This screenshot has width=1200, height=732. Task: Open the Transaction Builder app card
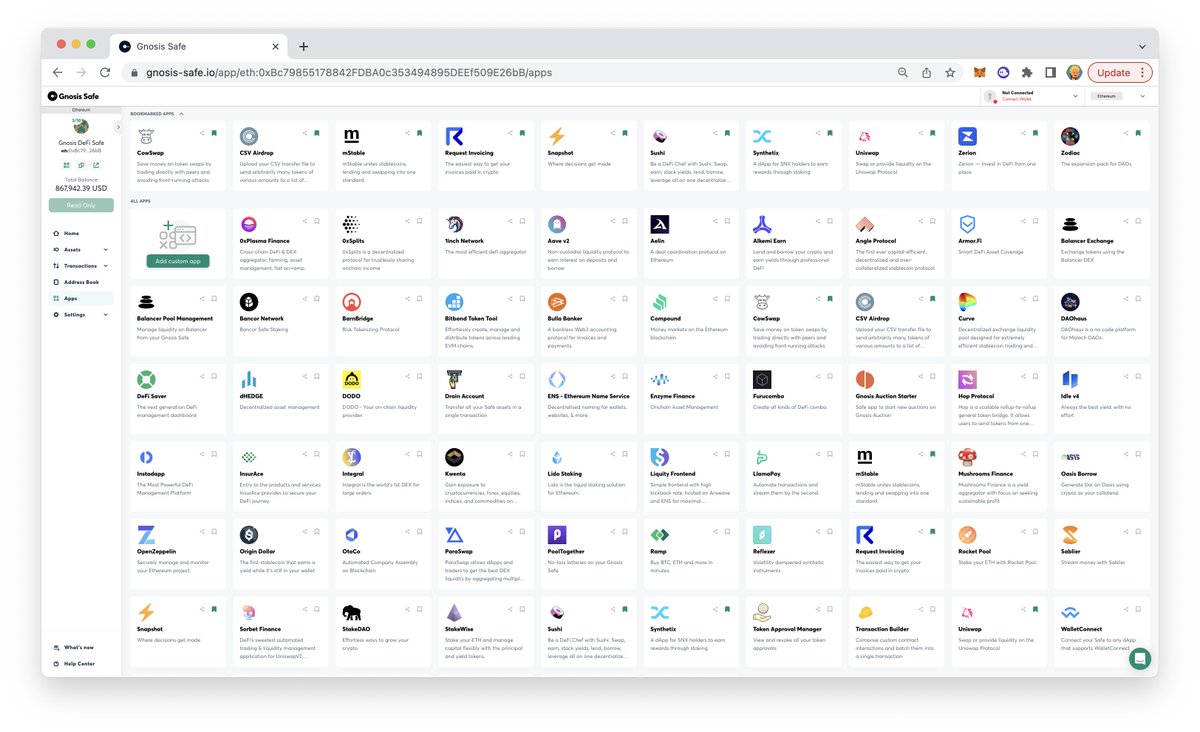896,633
